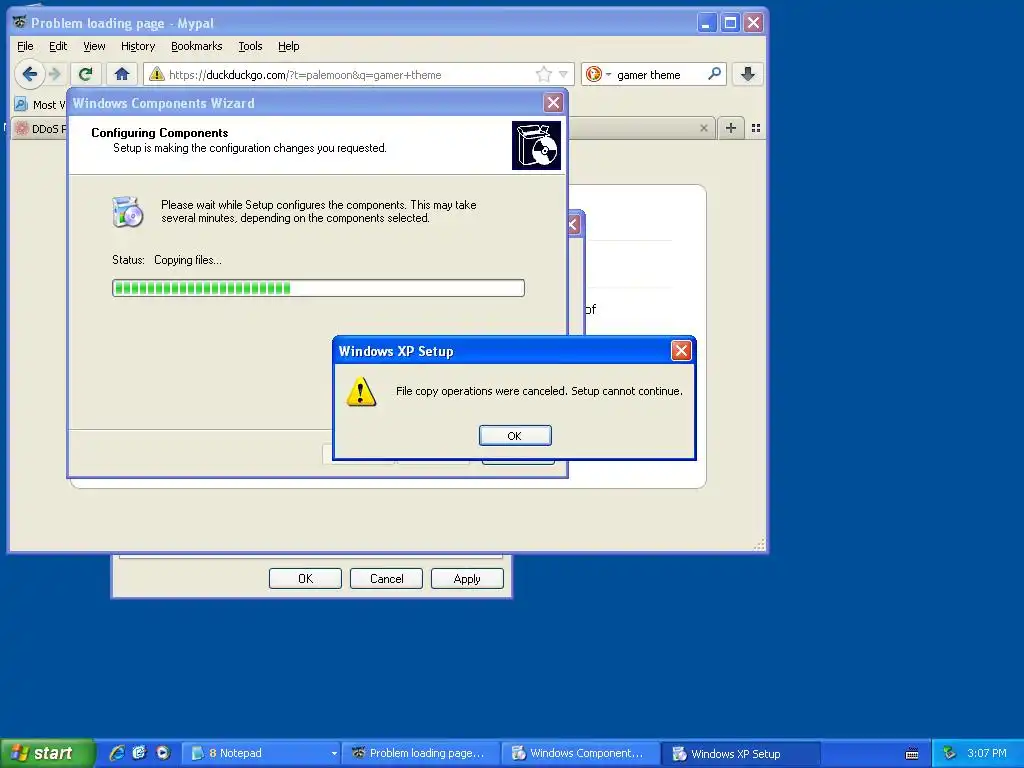
Task: Switch to 'Problem loading page' taskbar button
Action: [422, 753]
